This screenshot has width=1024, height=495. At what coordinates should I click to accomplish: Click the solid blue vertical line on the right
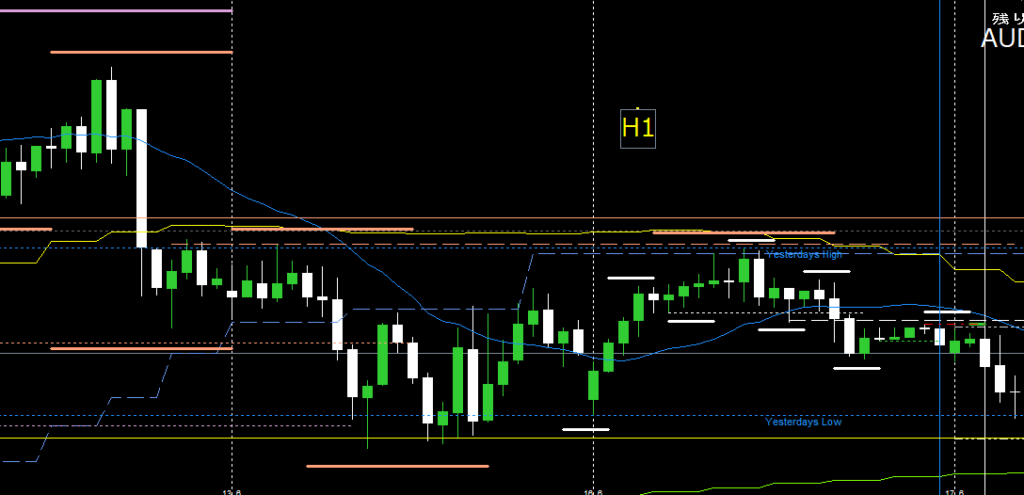tap(941, 150)
